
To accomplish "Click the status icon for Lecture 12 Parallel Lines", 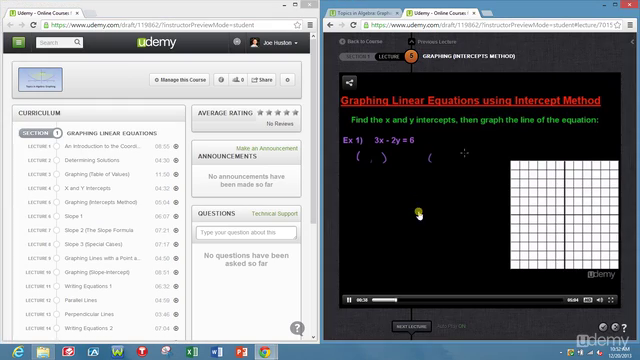I will coord(176,300).
